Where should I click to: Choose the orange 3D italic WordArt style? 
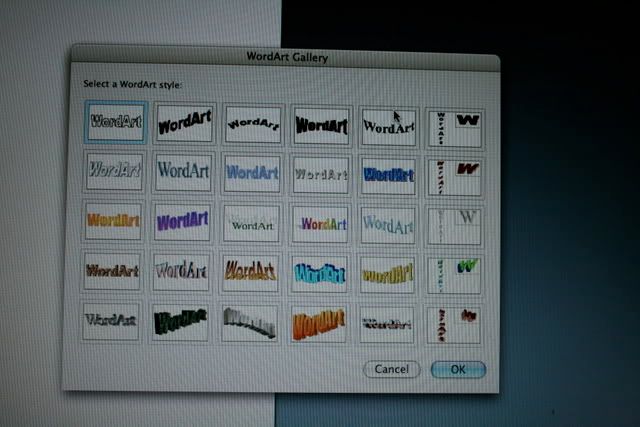pos(250,273)
